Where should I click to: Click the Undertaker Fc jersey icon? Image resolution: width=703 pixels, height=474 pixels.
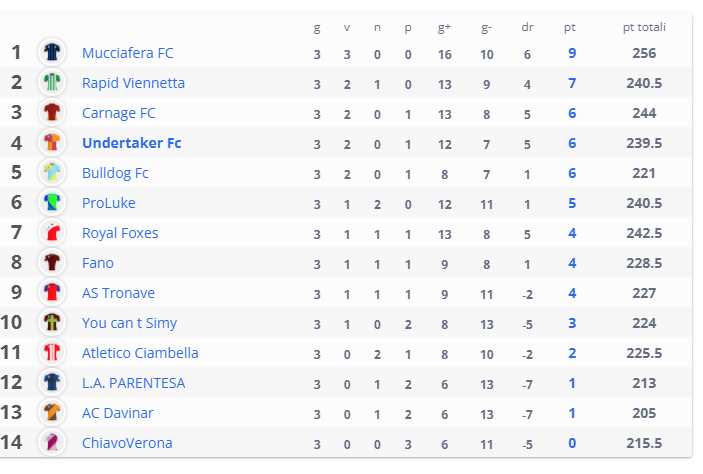point(52,142)
